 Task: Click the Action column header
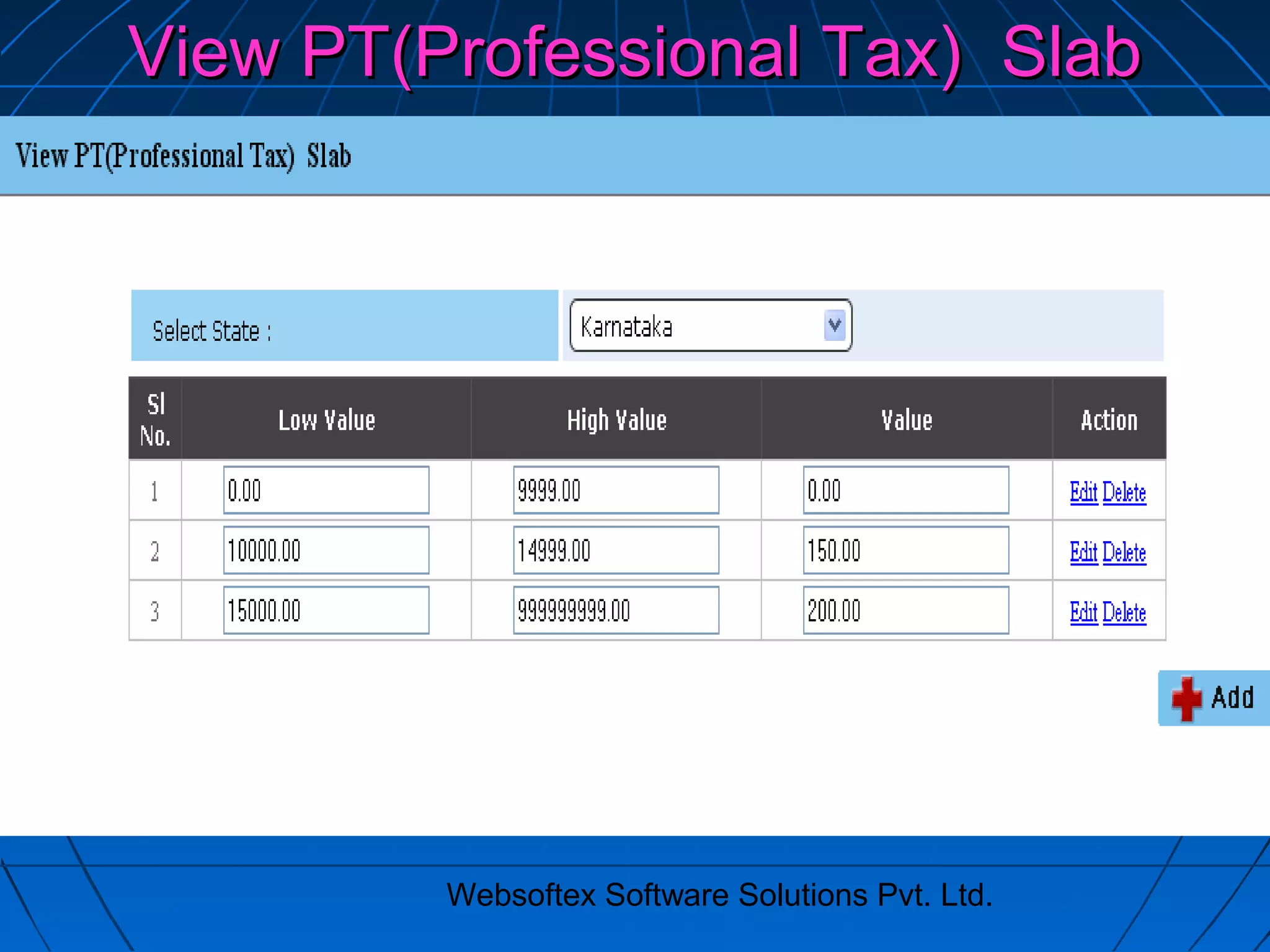(1109, 420)
